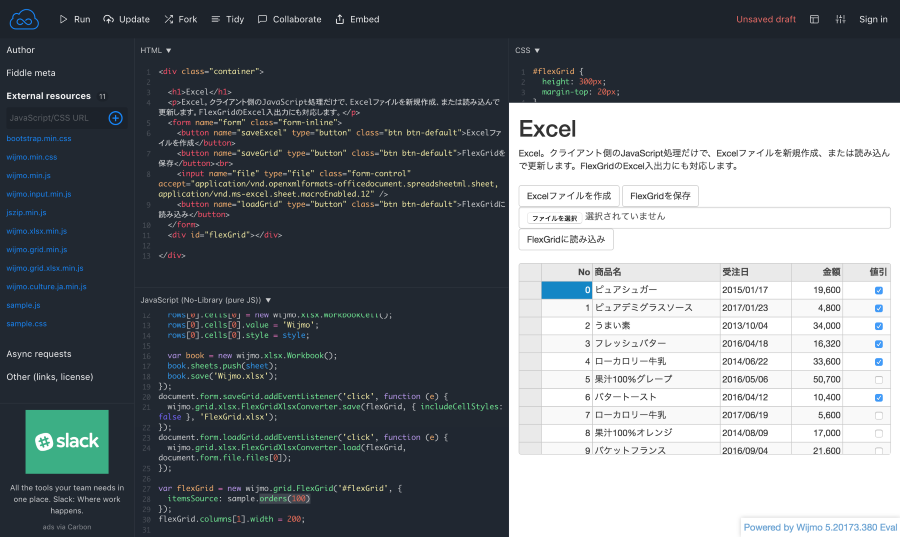Expand the Author section
900x537 pixels.
pos(21,50)
